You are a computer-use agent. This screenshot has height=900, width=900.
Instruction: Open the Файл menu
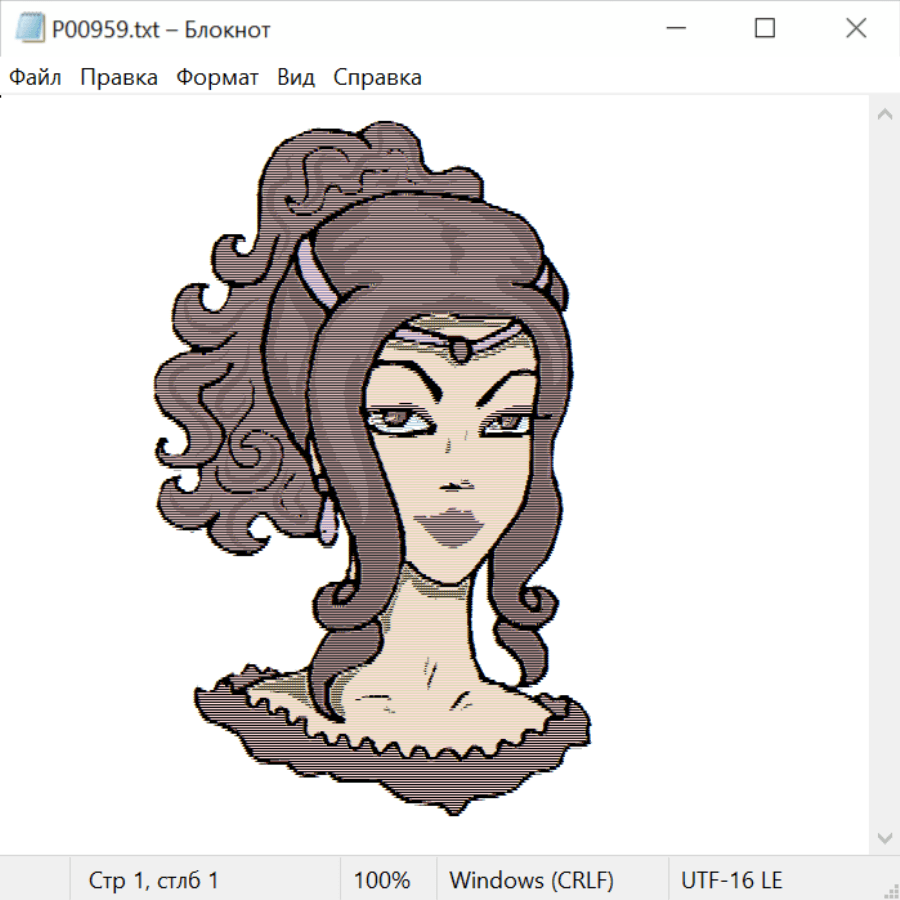[x=35, y=77]
